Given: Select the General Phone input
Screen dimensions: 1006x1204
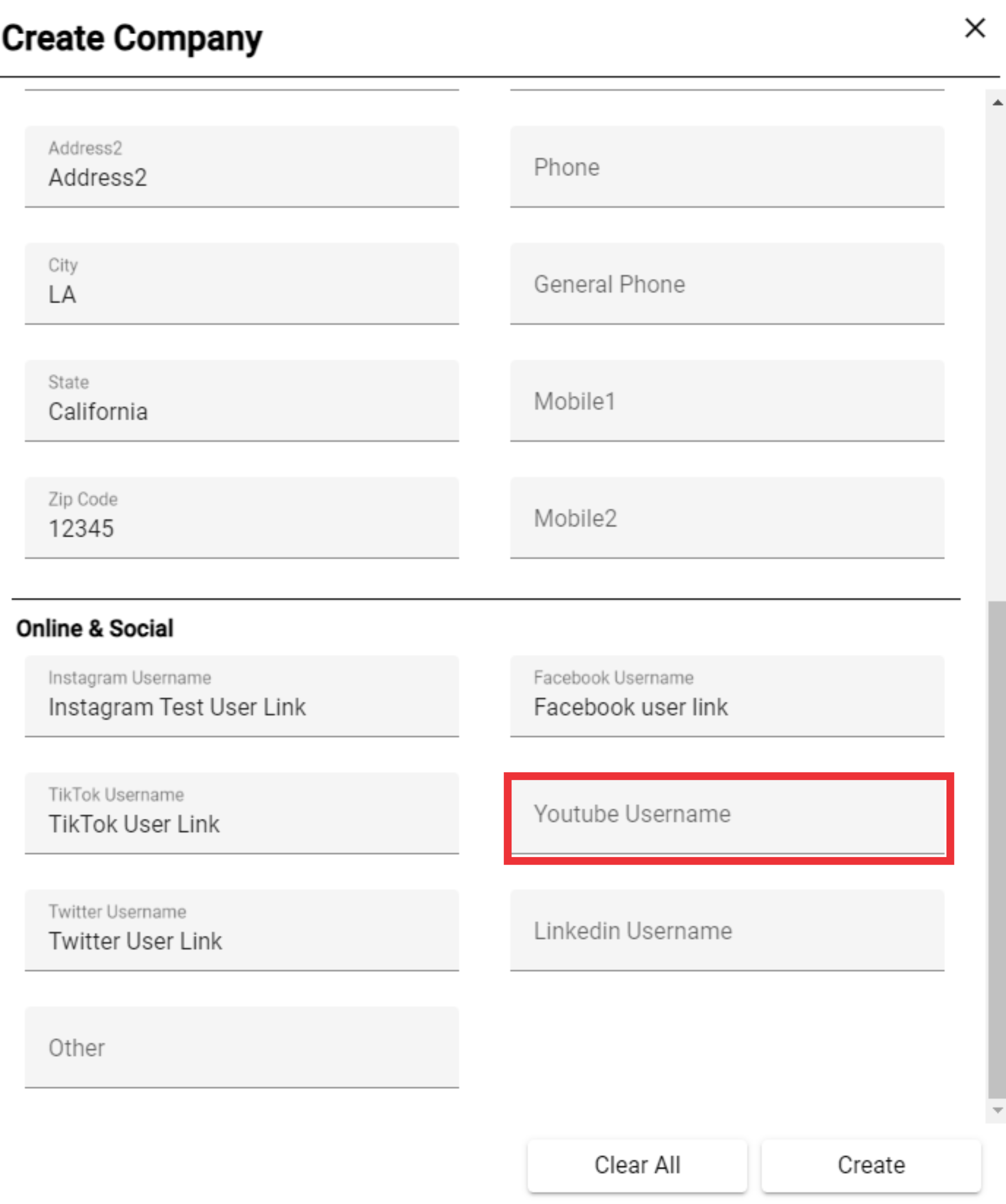Looking at the screenshot, I should click(x=728, y=284).
